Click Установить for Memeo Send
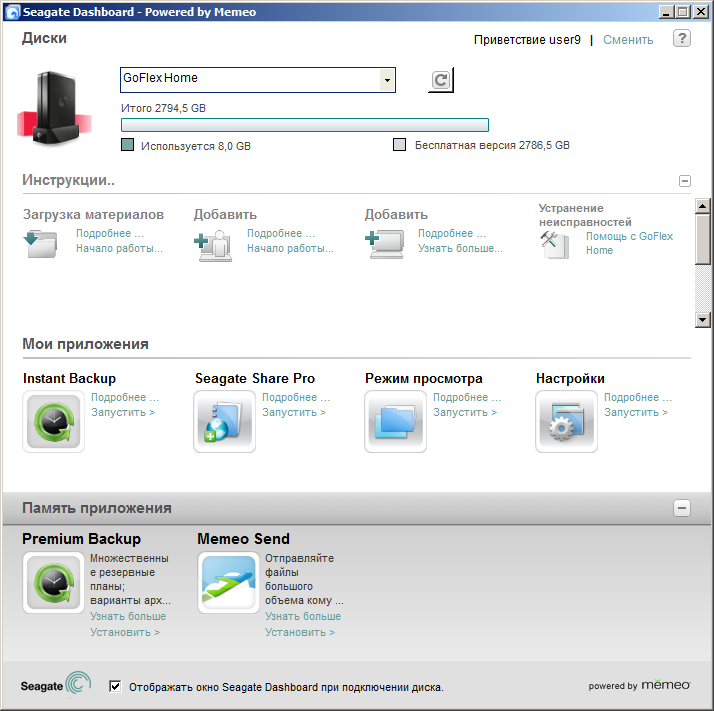The width and height of the screenshot is (714, 711). point(300,632)
